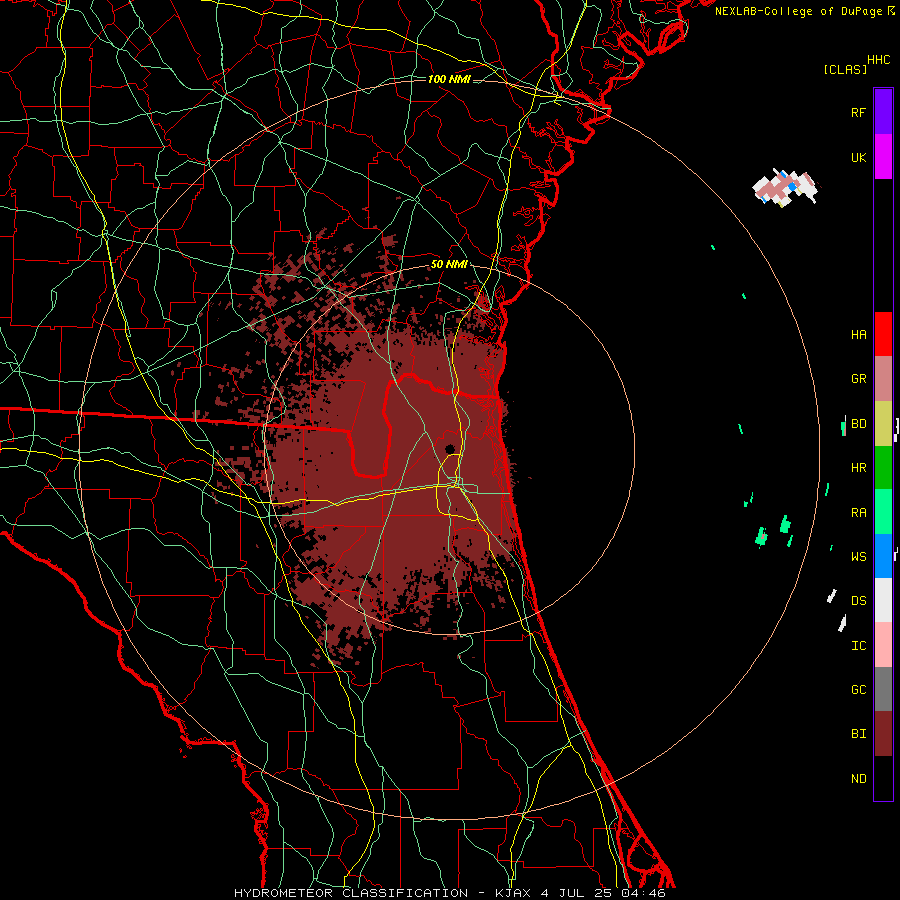The width and height of the screenshot is (900, 900).
Task: Click the BI dark red legend swatch
Action: pos(883,734)
